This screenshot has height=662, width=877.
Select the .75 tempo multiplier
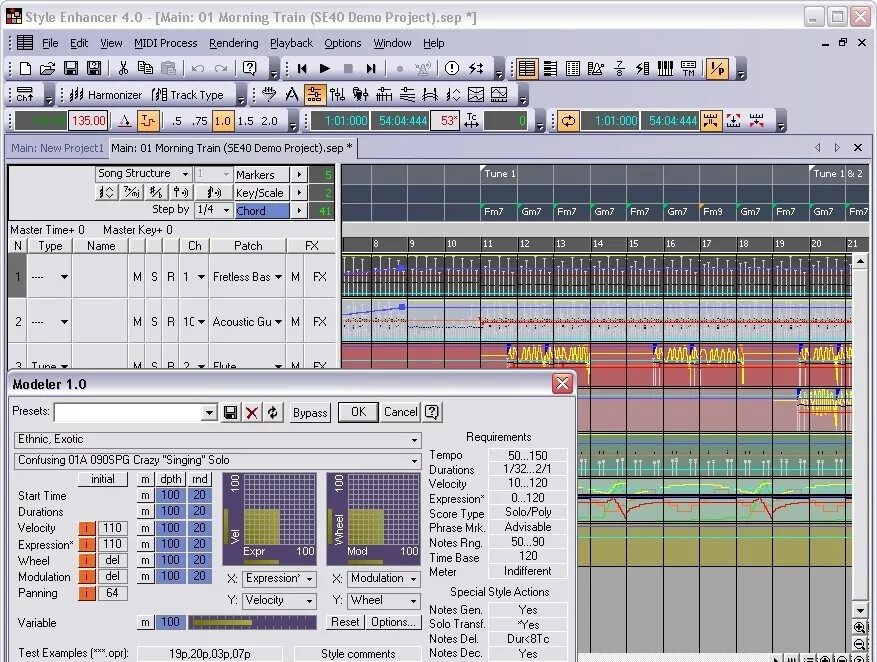(x=200, y=120)
